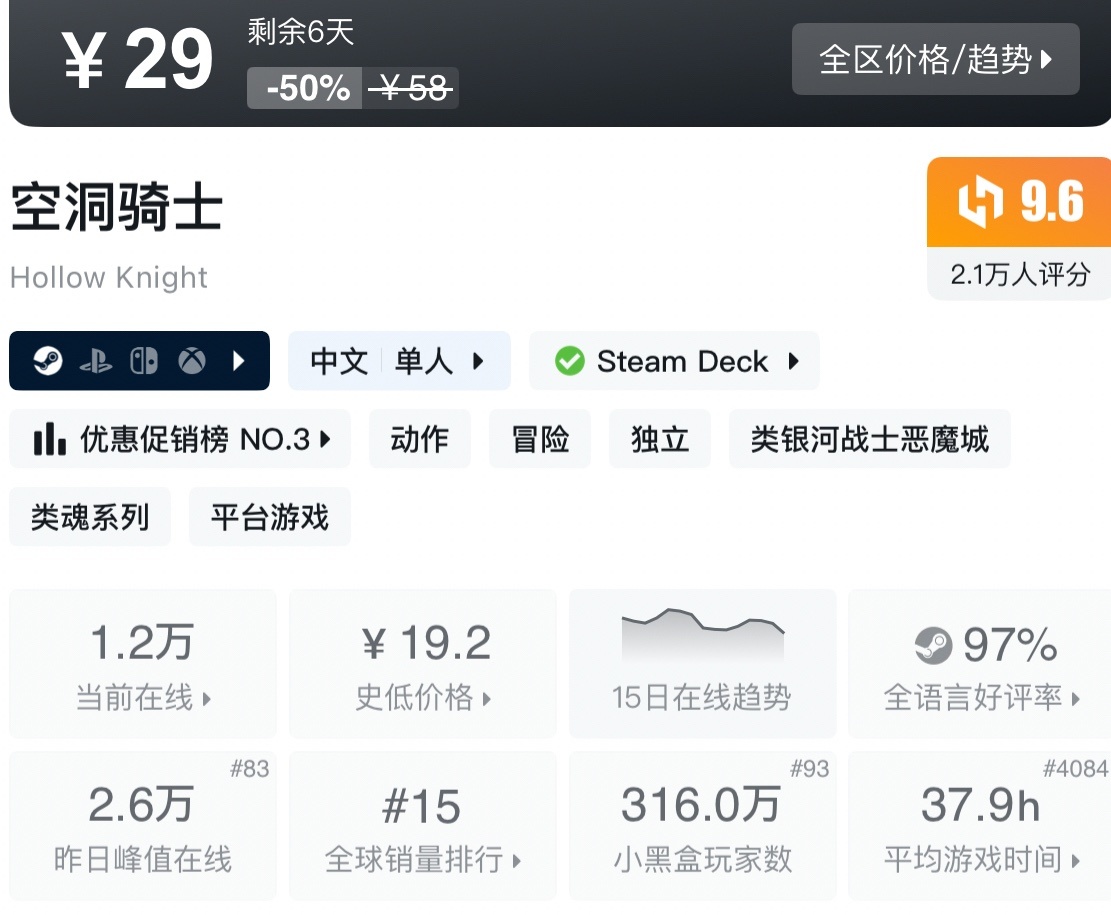View the 15日在线趋势 chart

coord(701,663)
